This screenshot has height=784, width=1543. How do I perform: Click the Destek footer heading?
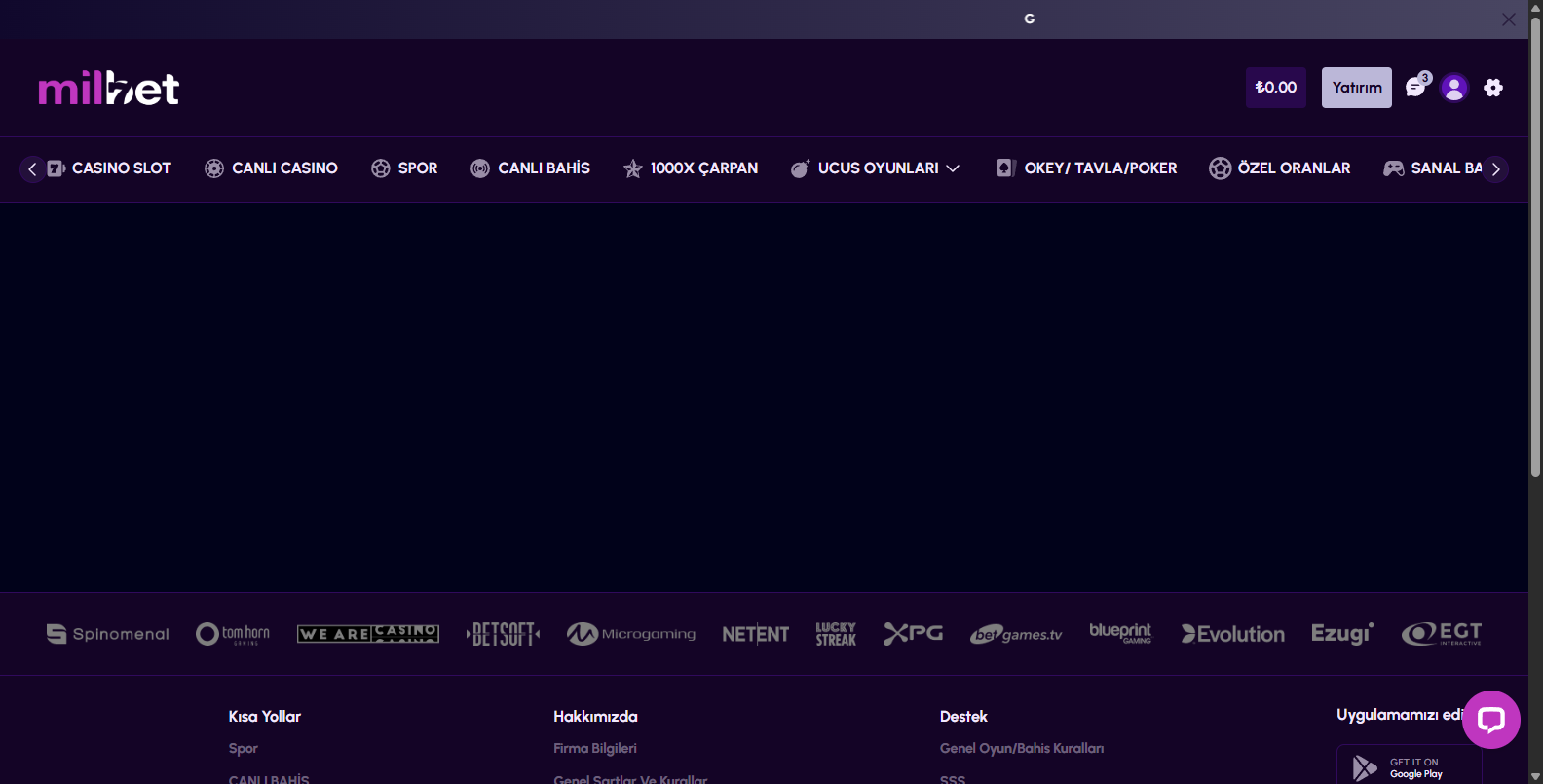(x=963, y=716)
